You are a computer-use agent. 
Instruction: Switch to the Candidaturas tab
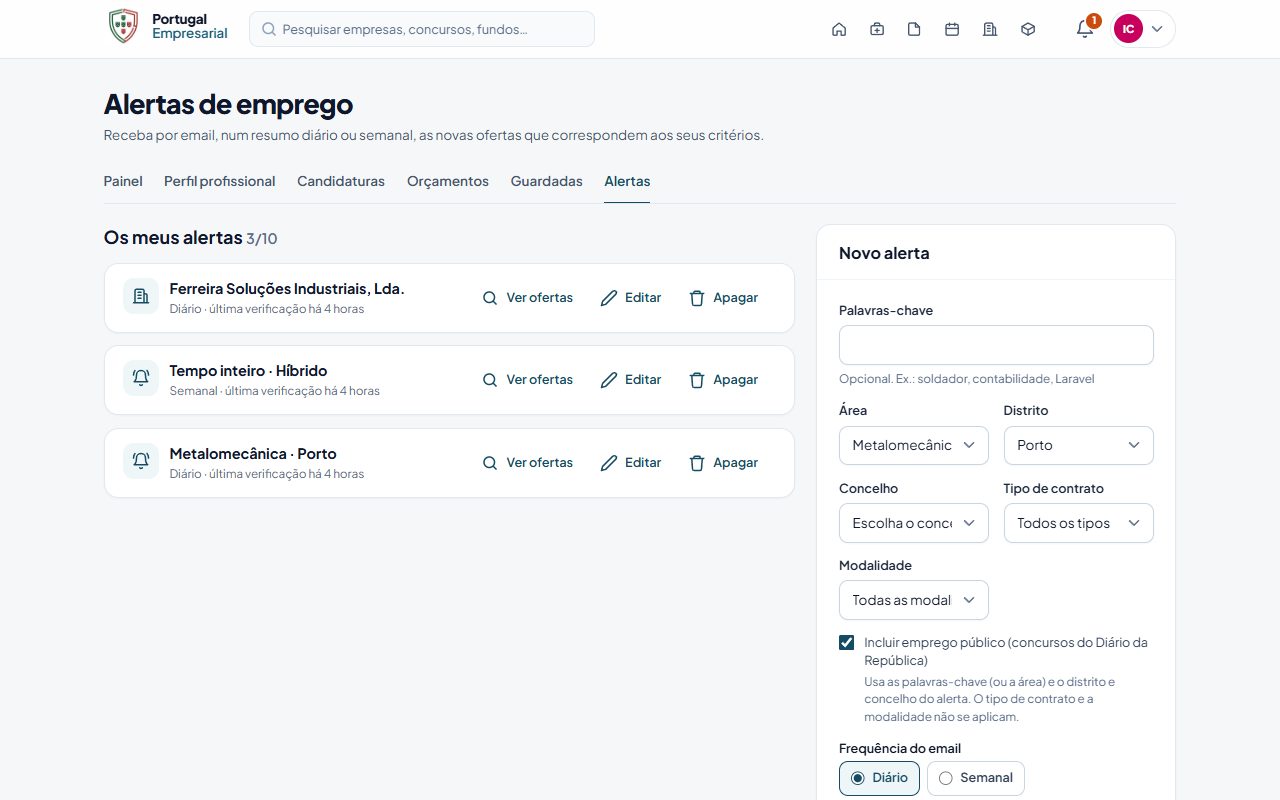pos(341,182)
